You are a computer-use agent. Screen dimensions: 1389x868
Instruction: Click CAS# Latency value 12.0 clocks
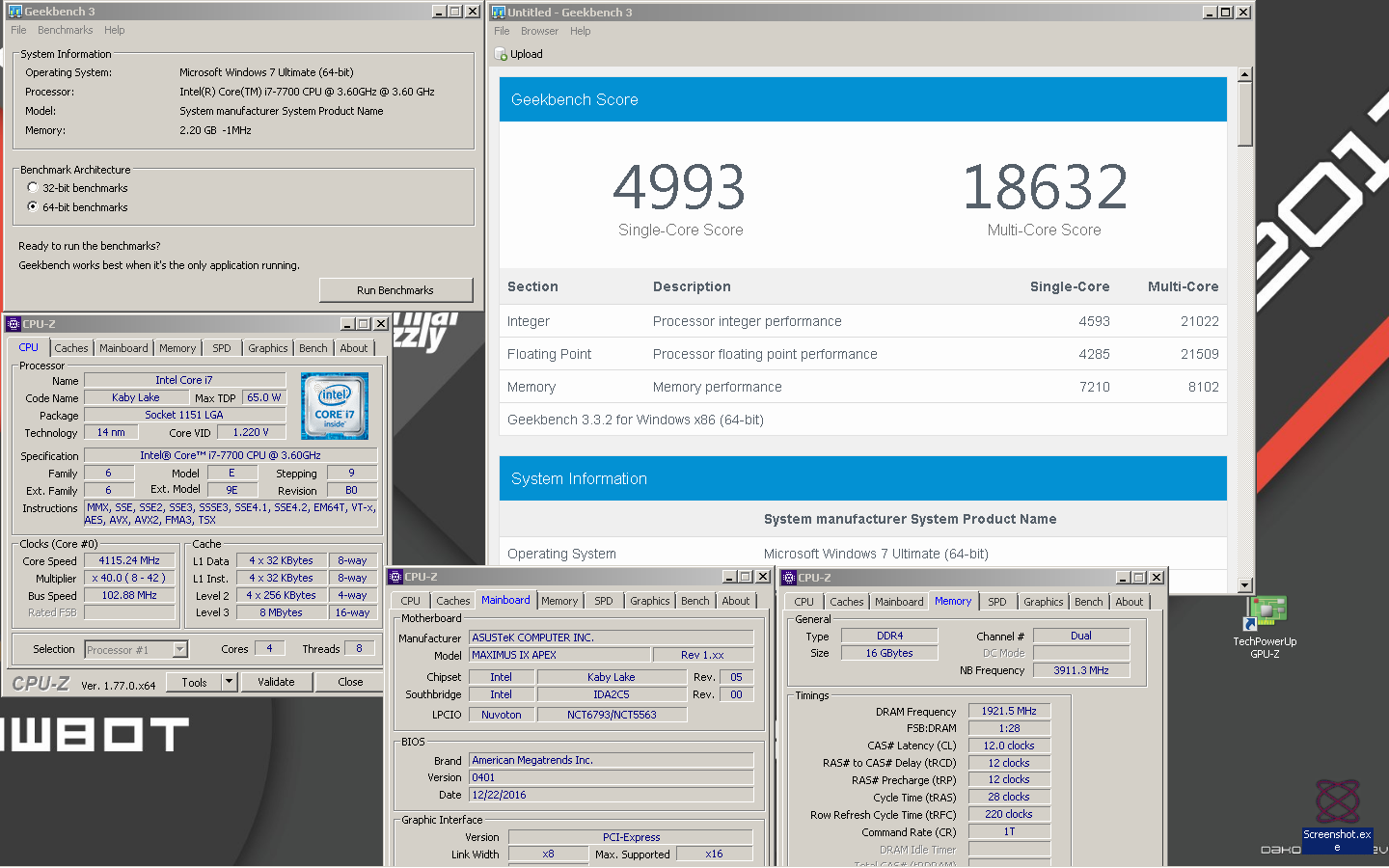pos(1009,746)
